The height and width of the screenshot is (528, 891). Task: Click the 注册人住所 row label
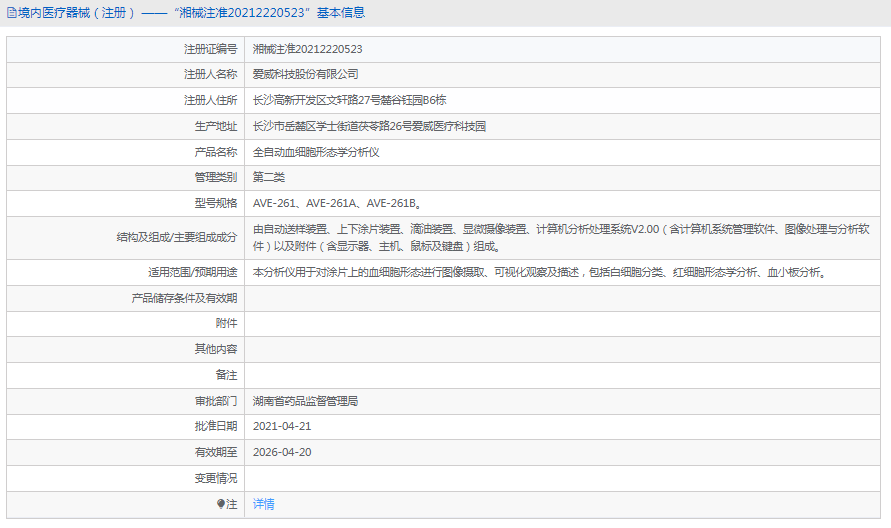(210, 101)
